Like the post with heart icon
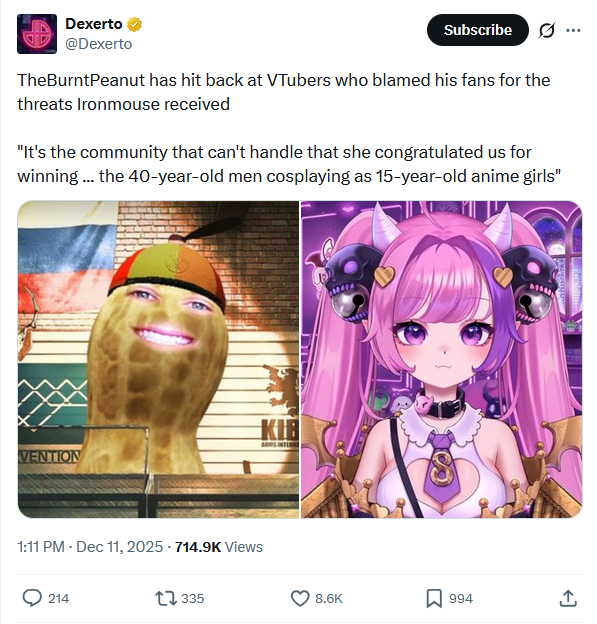 [x=300, y=598]
